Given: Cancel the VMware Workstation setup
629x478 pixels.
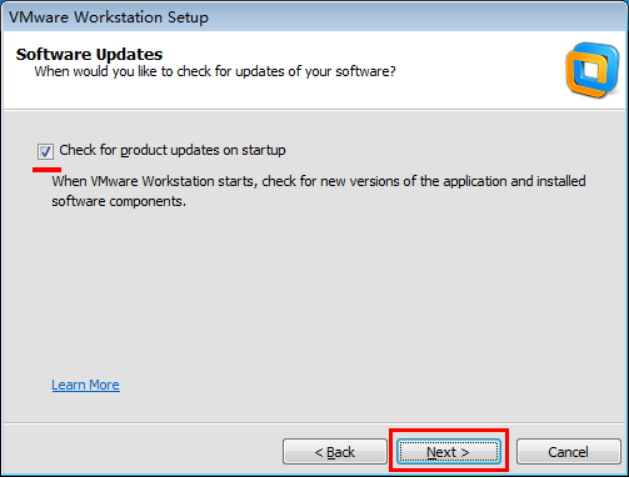Looking at the screenshot, I should coord(568,452).
